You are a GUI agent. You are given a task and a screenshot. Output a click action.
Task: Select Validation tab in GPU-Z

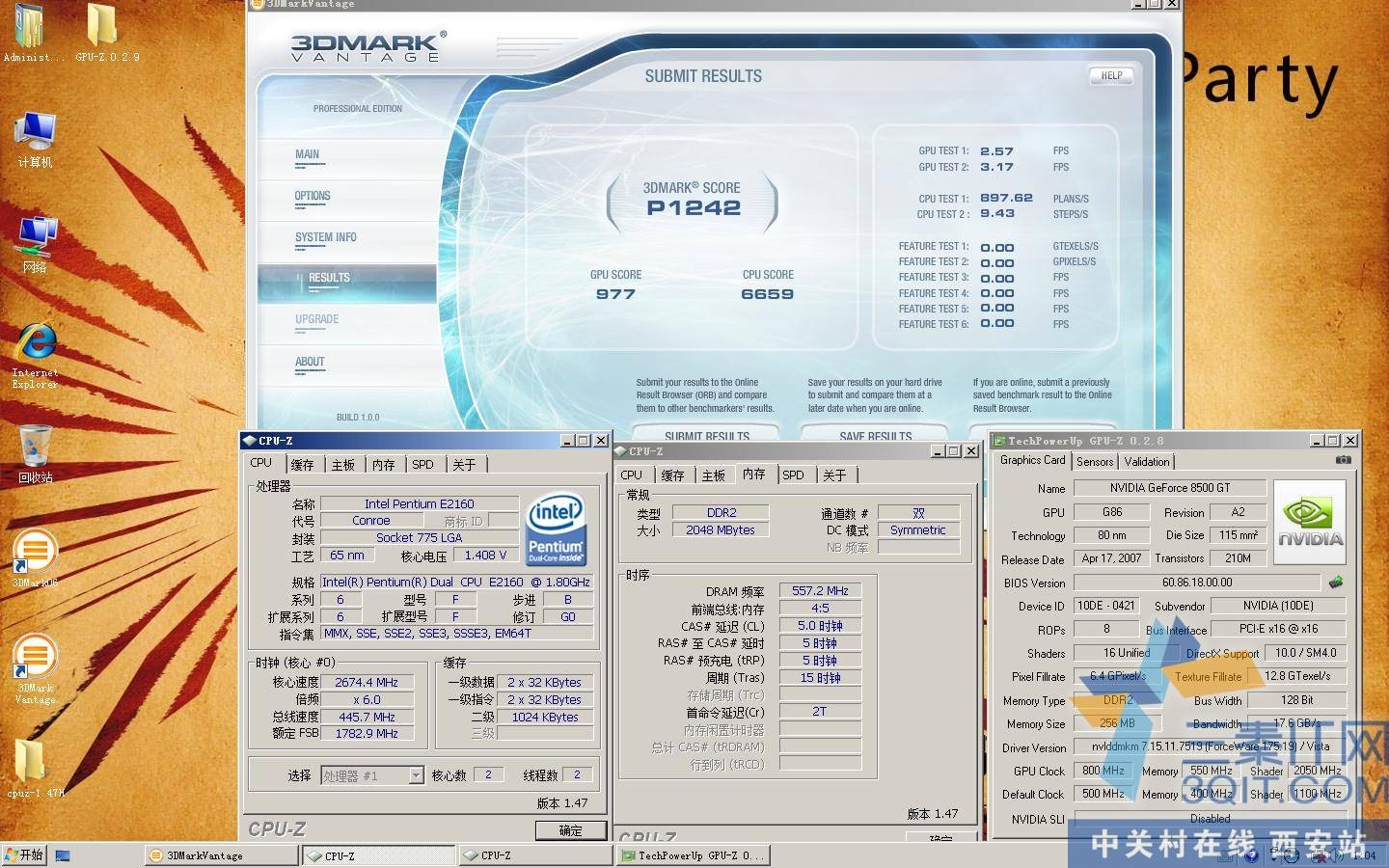(1147, 462)
